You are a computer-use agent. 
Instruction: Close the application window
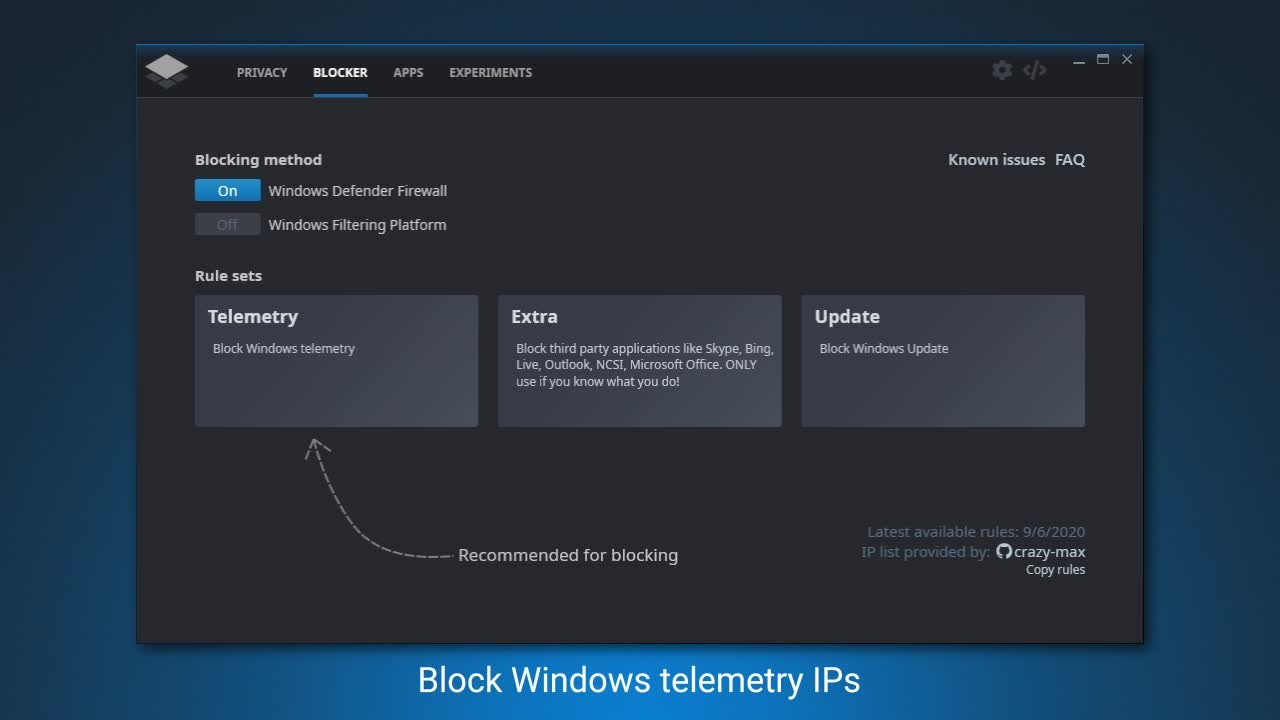pos(1127,60)
